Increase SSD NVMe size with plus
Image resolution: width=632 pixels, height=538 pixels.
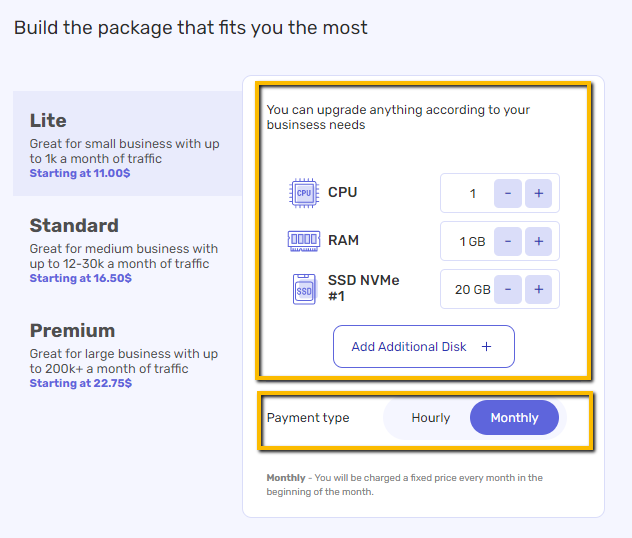[x=538, y=289]
